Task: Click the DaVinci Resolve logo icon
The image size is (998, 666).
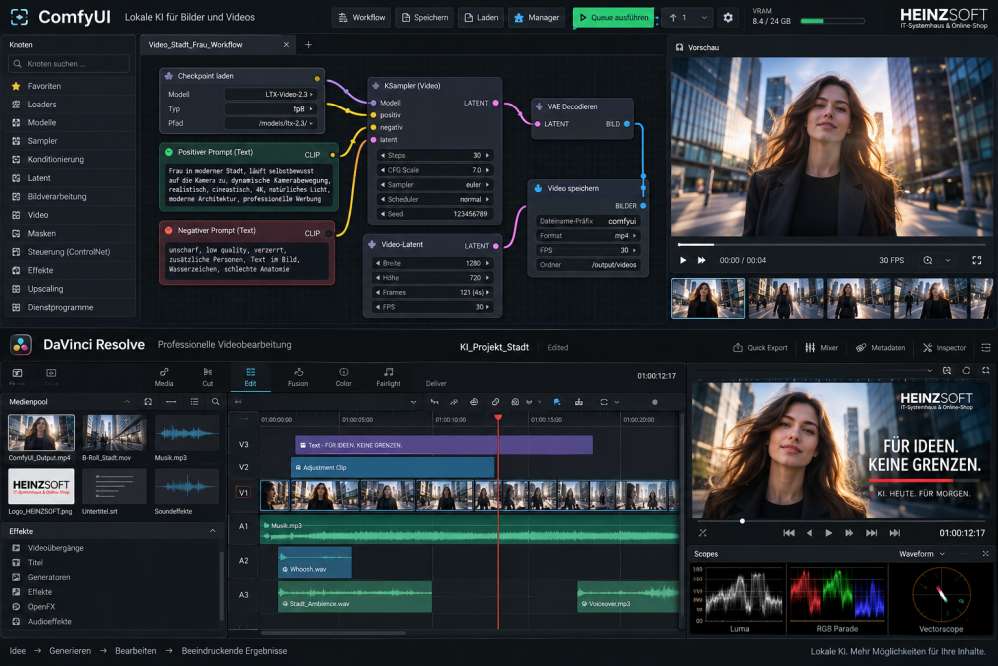Action: [21, 344]
